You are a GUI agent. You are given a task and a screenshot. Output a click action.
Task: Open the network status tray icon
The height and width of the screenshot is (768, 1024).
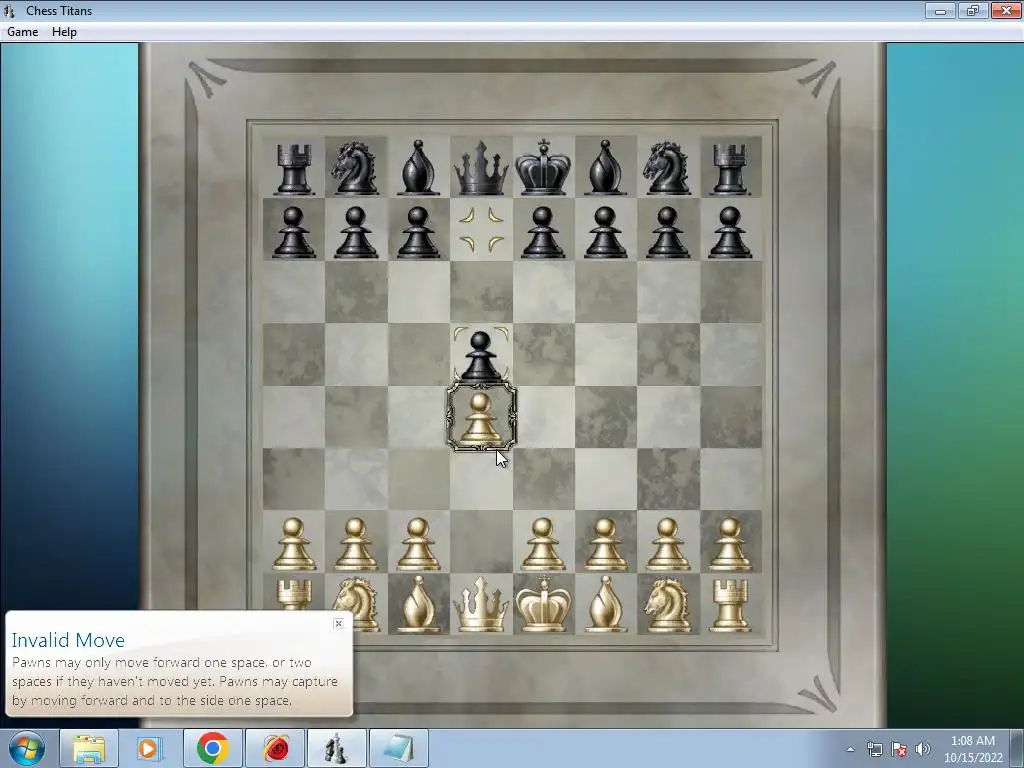[x=874, y=749]
